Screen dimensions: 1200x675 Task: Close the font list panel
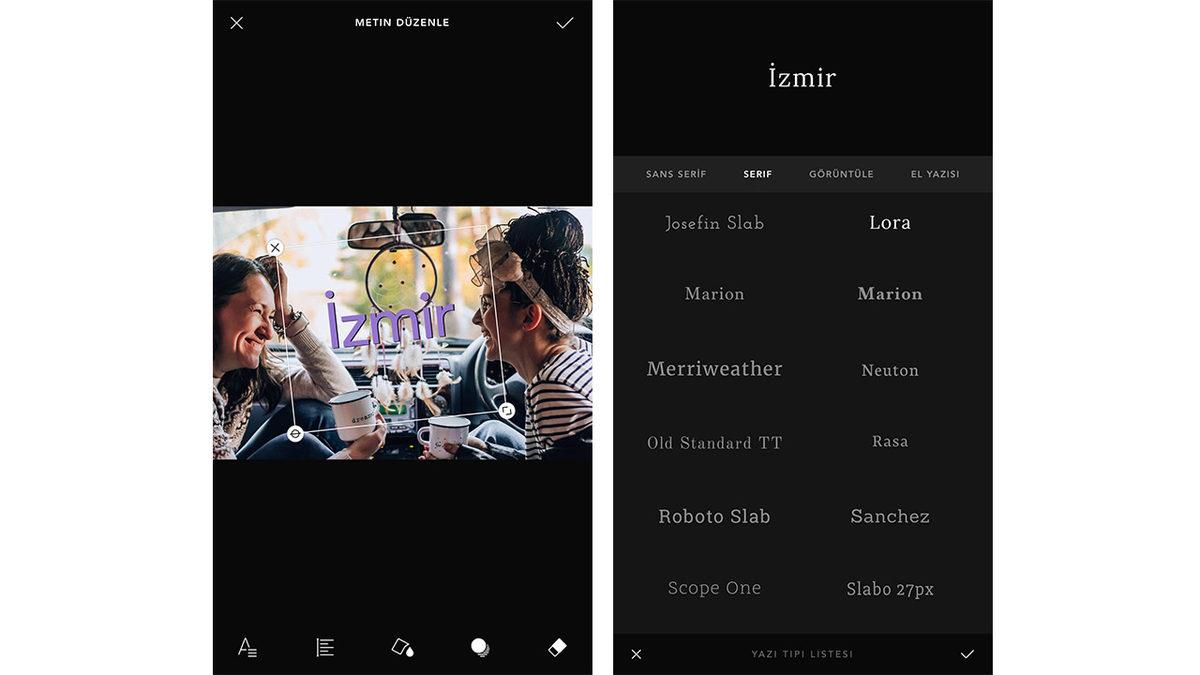point(636,654)
